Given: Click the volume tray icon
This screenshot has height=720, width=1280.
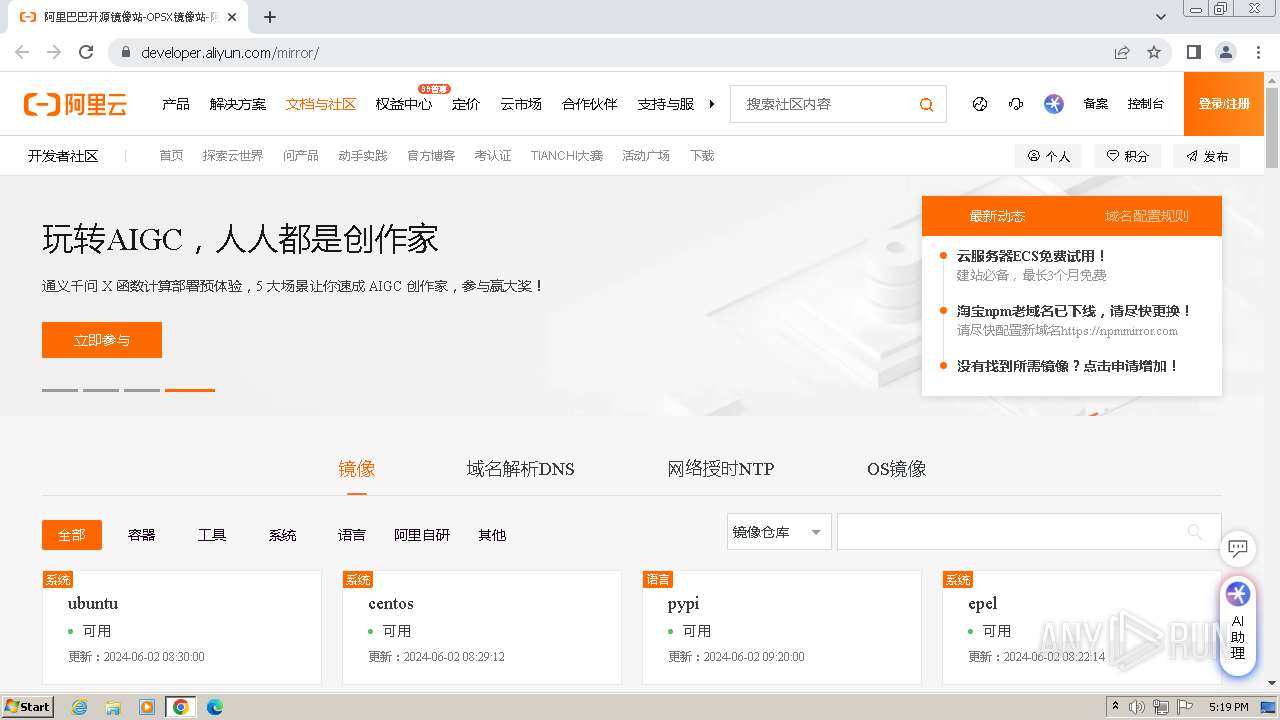Looking at the screenshot, I should (1137, 707).
